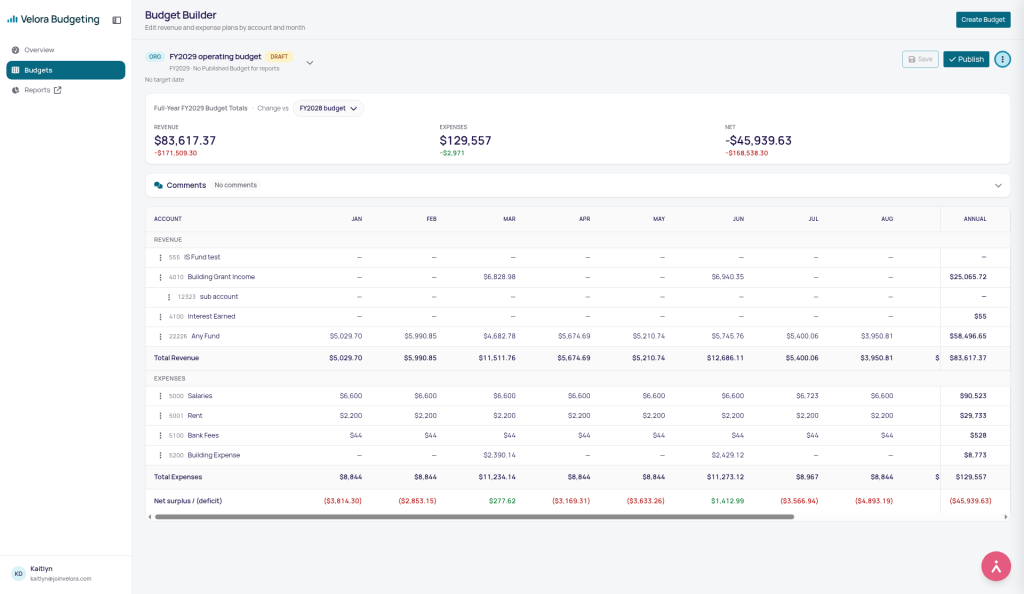Click the pink floating assistant button
This screenshot has height=594, width=1024.
click(x=996, y=567)
